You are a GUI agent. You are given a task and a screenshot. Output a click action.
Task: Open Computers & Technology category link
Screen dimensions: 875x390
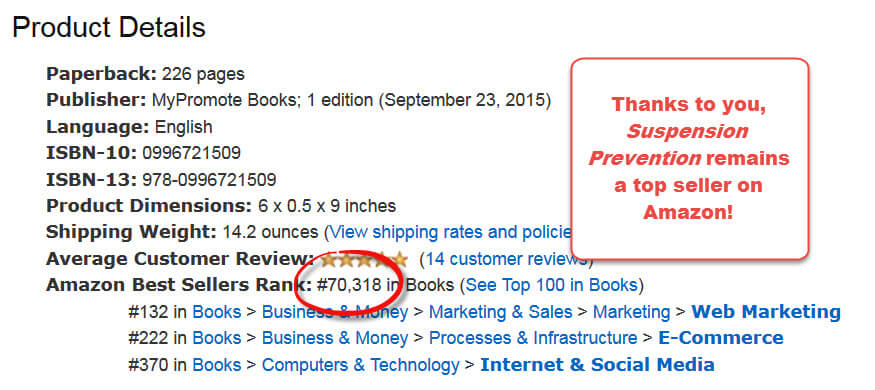(360, 365)
